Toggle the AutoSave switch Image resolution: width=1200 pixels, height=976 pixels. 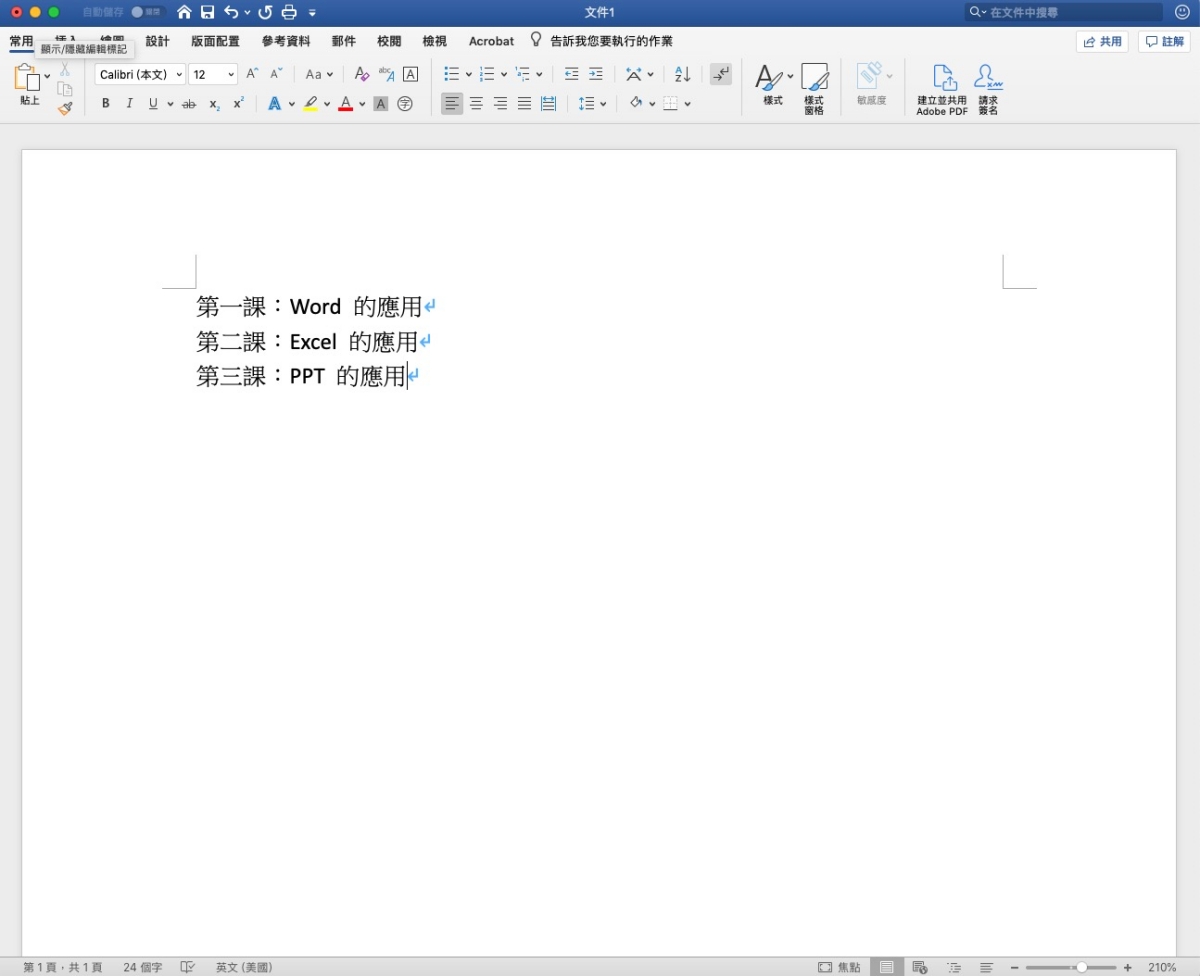click(x=146, y=12)
